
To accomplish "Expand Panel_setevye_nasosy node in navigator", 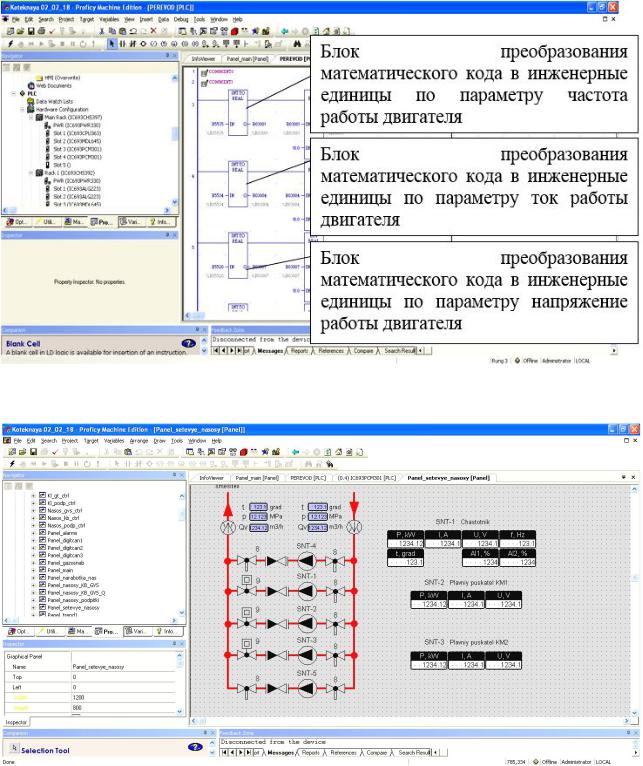I will tap(33, 608).
